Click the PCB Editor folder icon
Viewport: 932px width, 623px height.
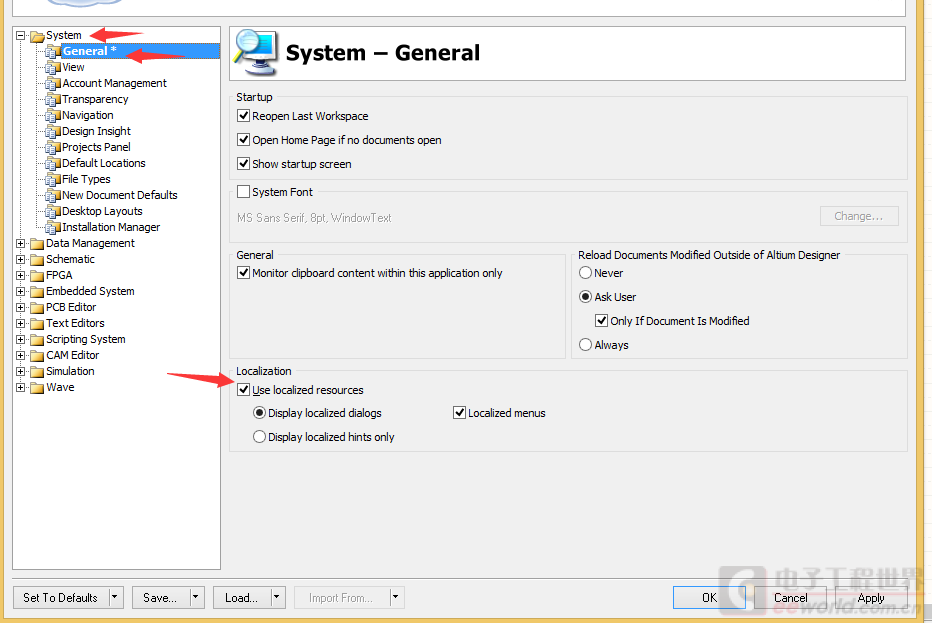[37, 308]
